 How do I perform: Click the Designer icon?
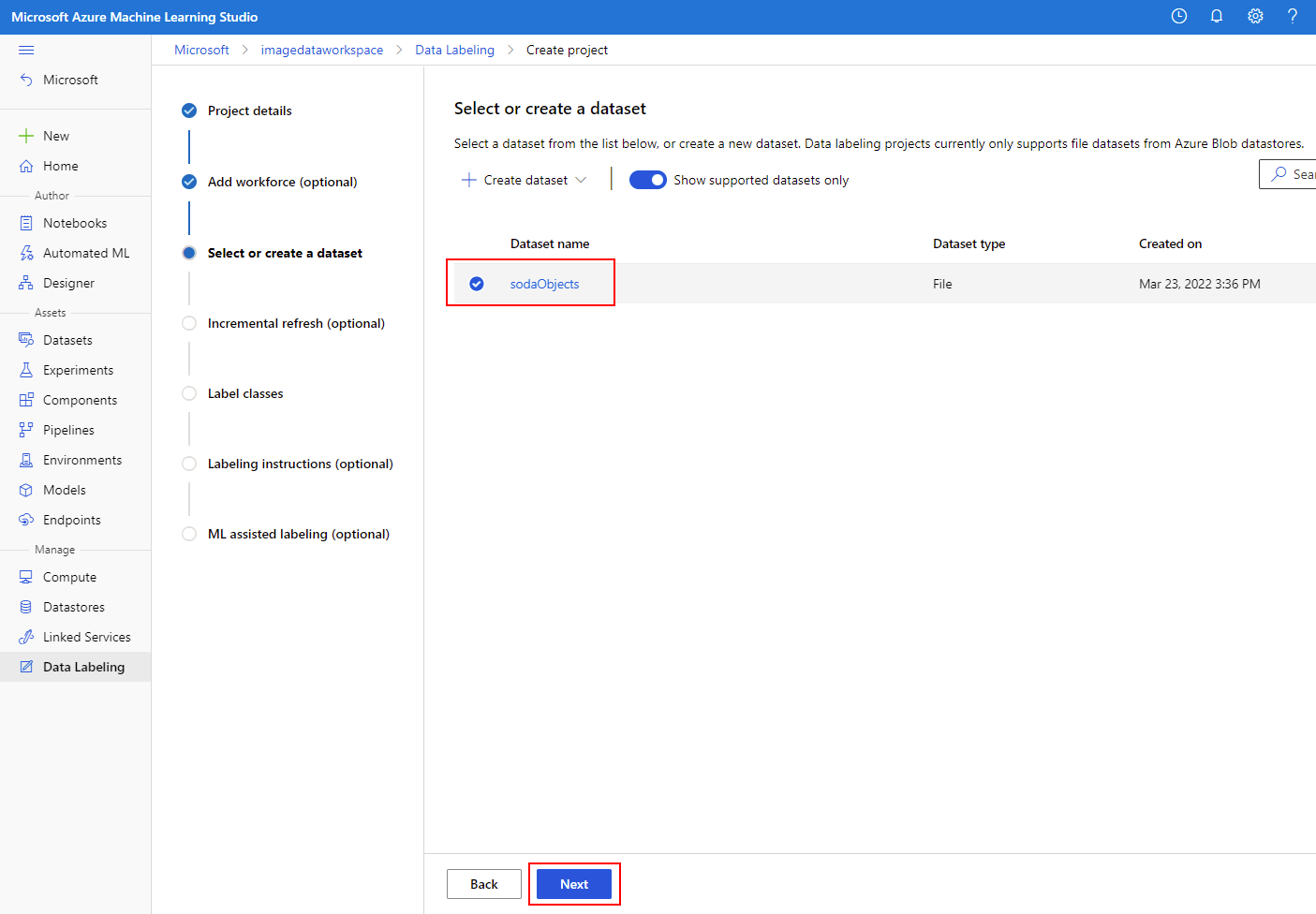click(x=26, y=283)
